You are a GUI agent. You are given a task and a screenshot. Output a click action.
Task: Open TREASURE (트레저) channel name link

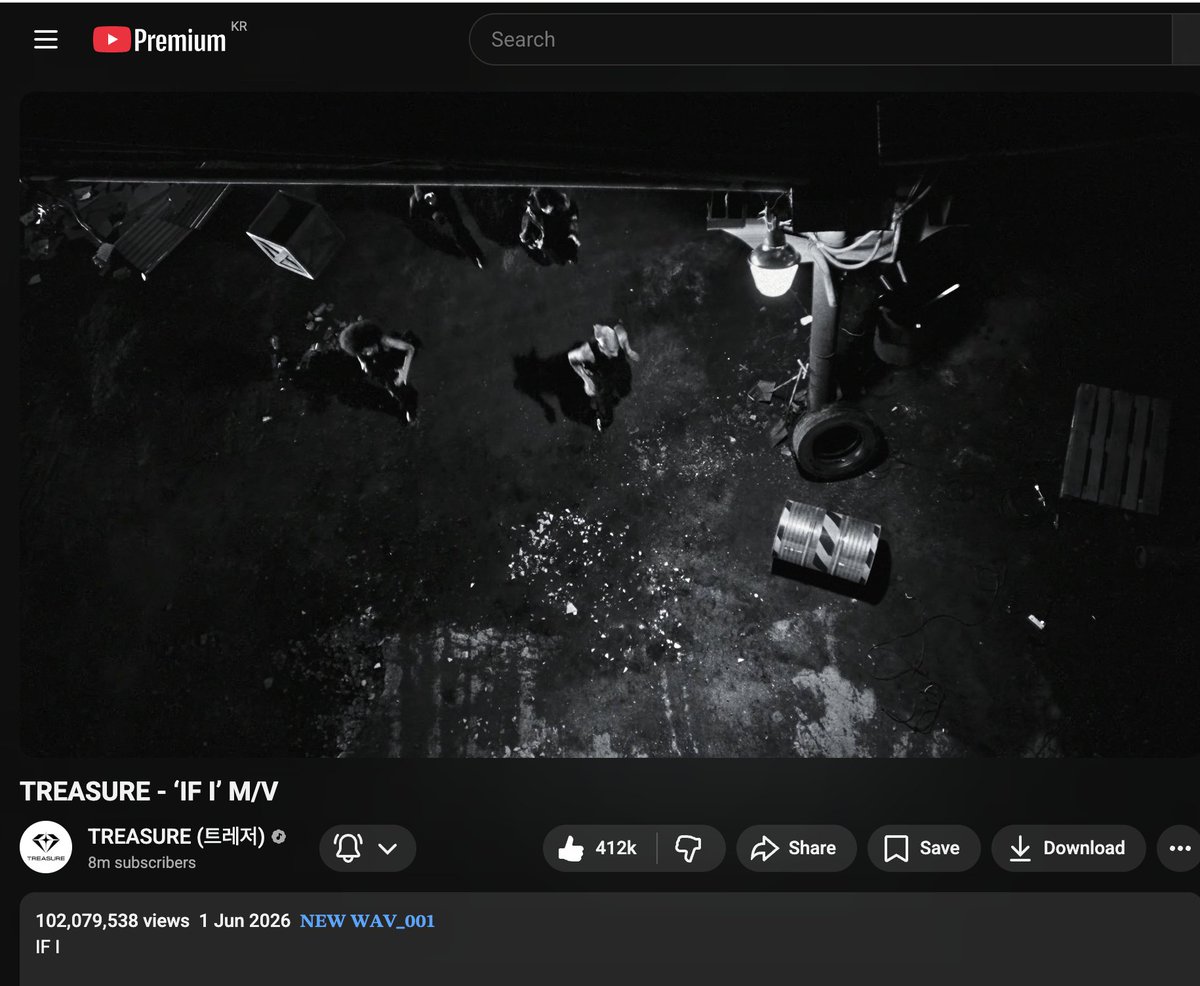(x=176, y=836)
